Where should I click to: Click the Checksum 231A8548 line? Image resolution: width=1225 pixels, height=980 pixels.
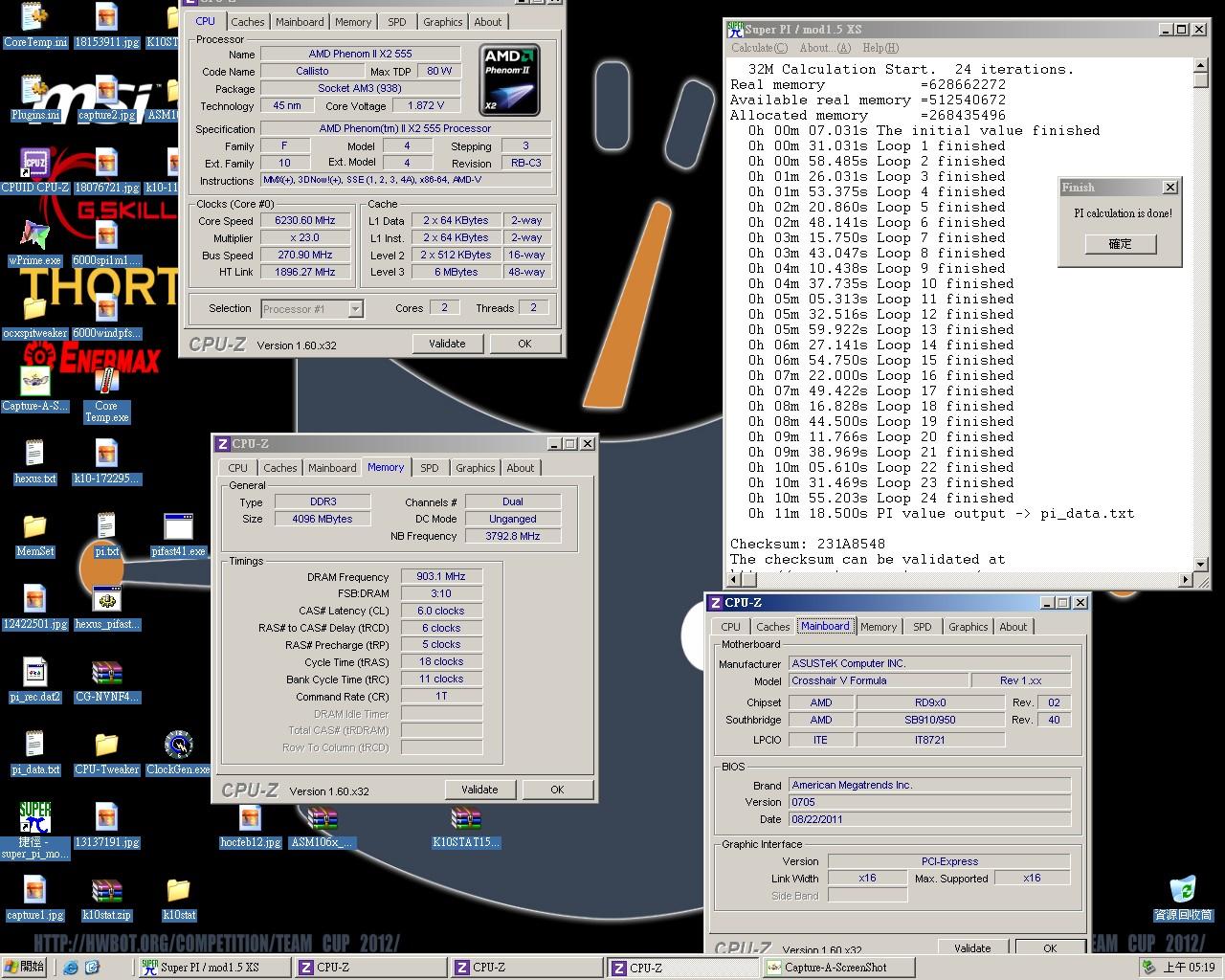pos(807,544)
